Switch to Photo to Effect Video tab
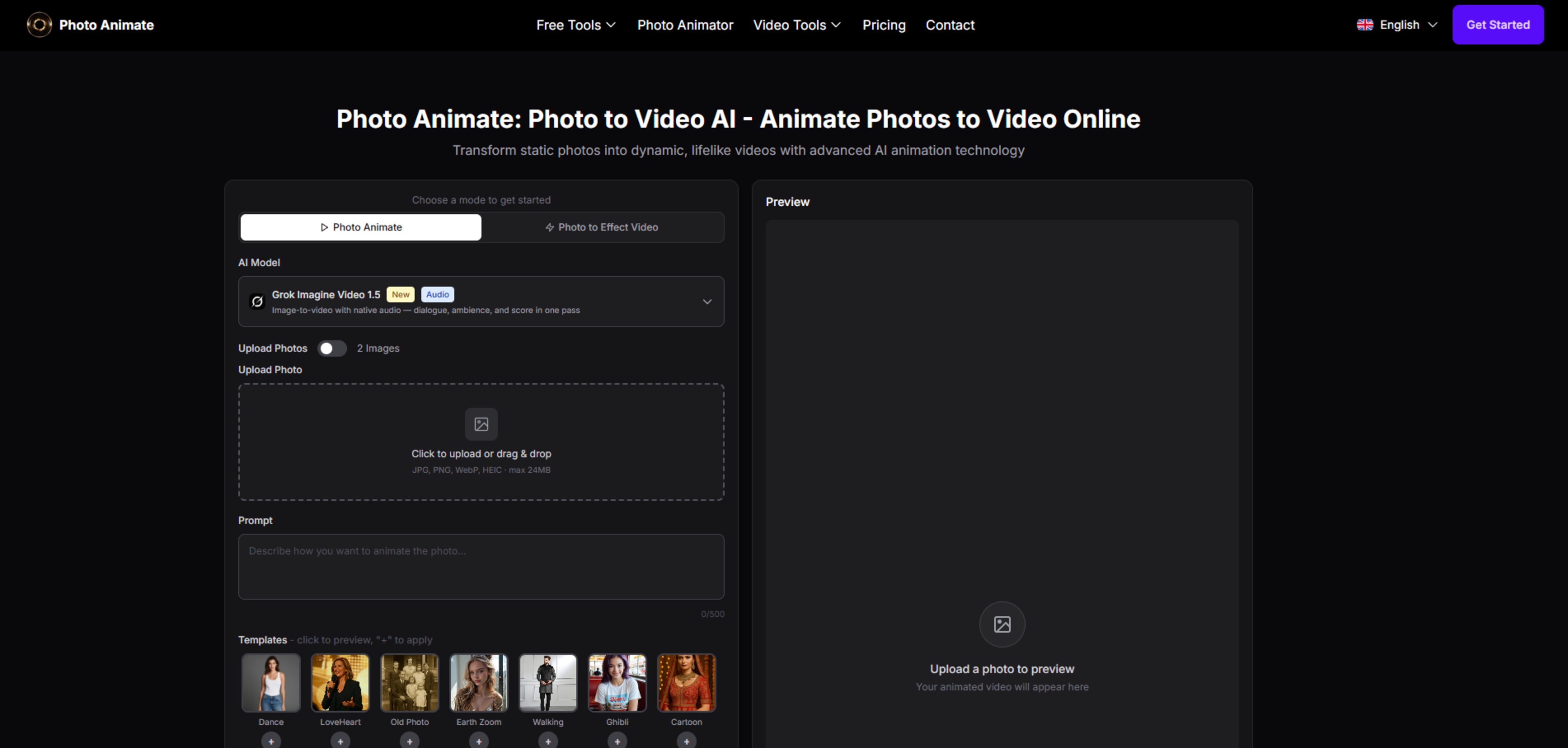 point(602,227)
